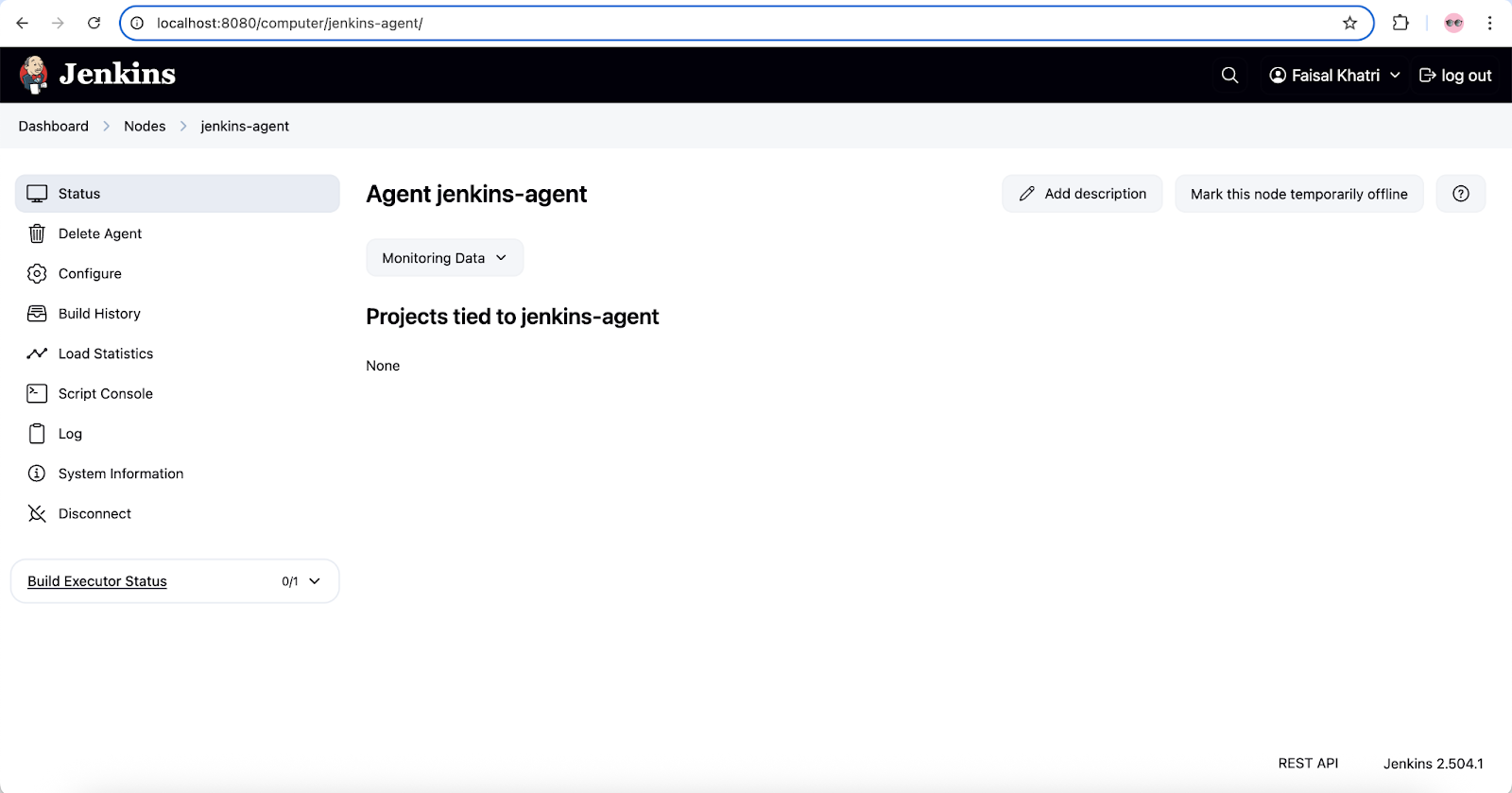Bookmark this page with the star icon

point(1349,23)
